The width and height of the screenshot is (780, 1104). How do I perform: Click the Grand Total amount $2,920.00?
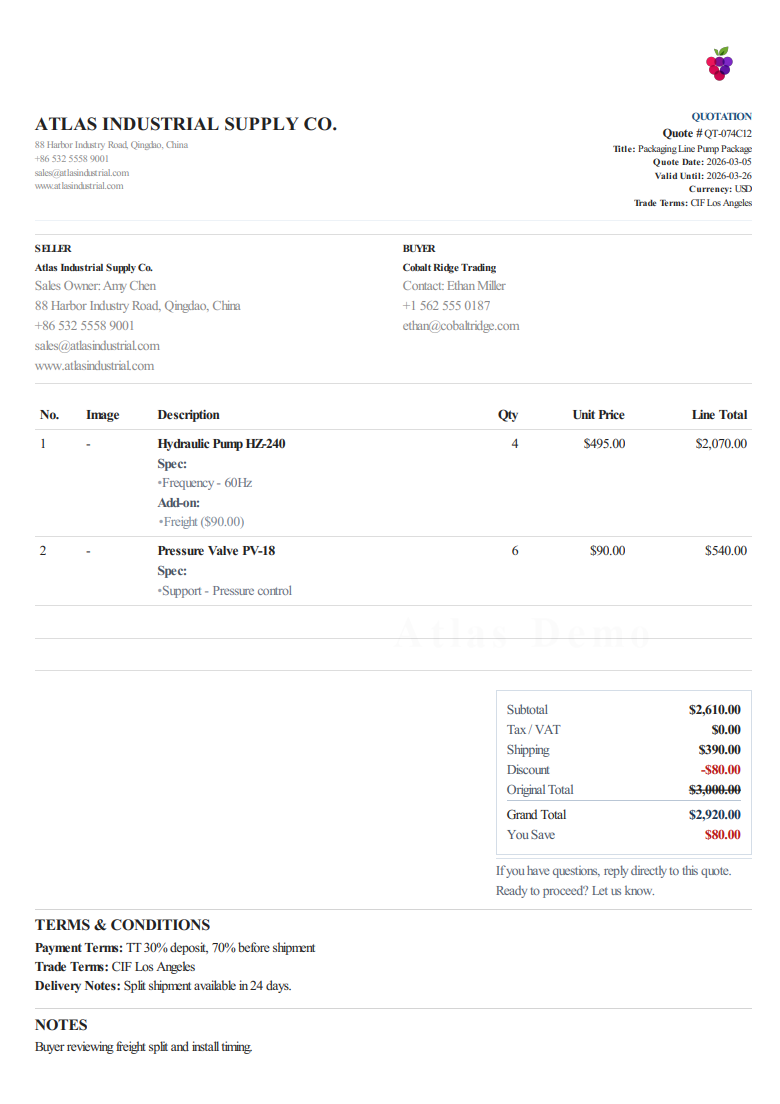(714, 815)
